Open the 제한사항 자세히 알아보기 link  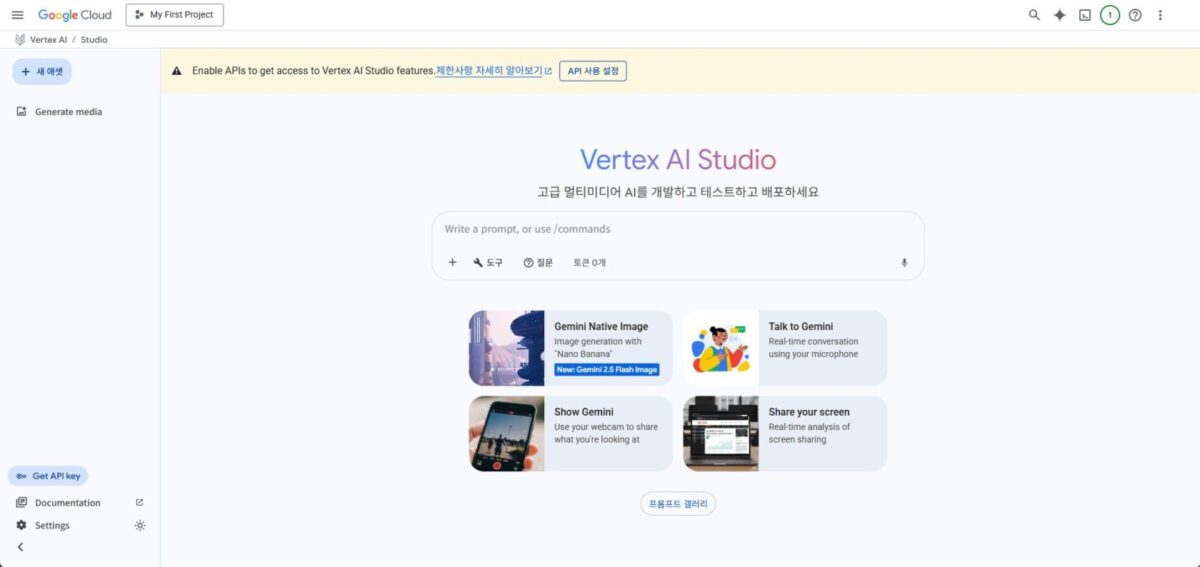[x=489, y=71]
